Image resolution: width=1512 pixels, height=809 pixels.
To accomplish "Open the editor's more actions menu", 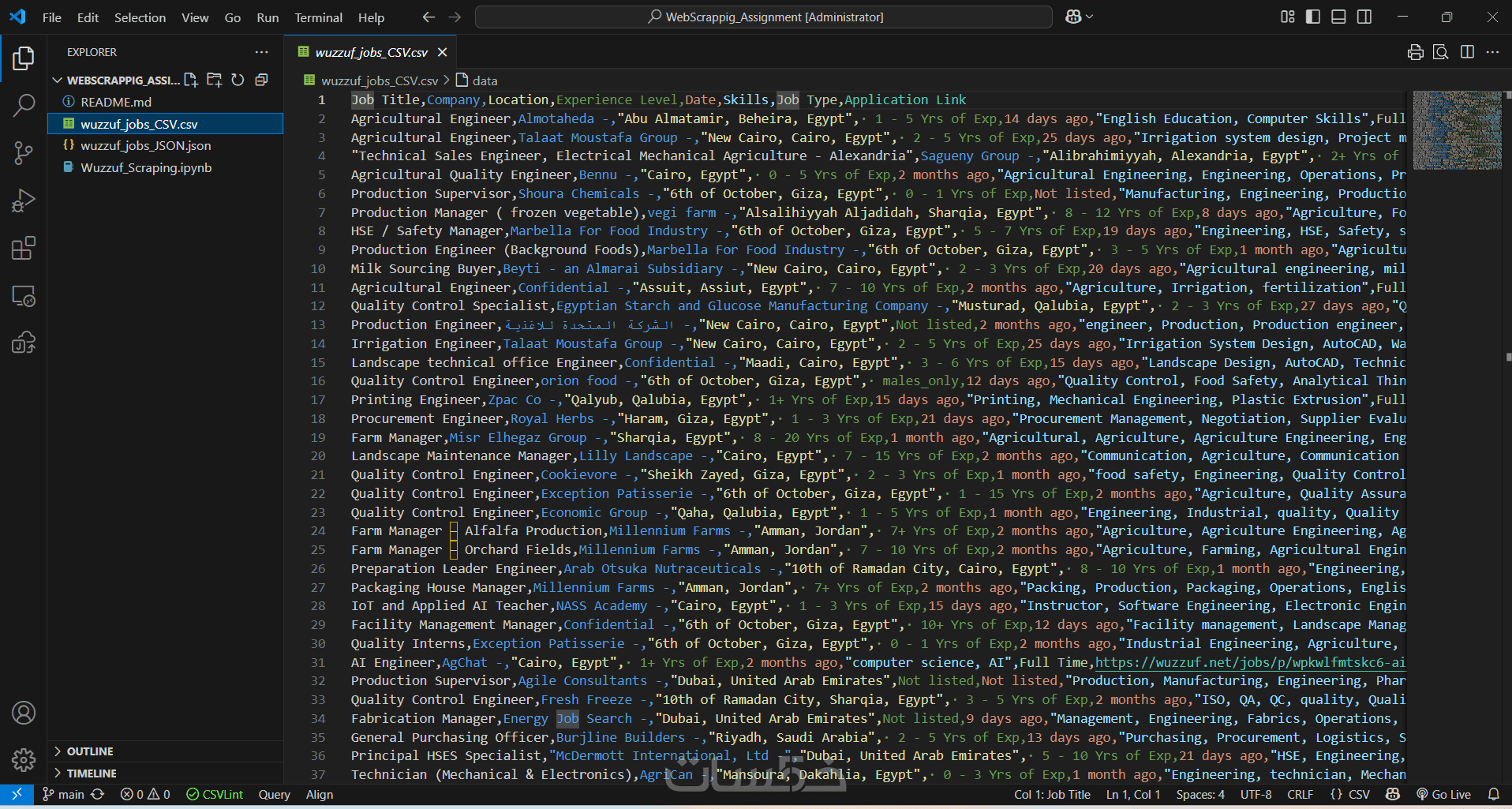I will (x=1492, y=52).
